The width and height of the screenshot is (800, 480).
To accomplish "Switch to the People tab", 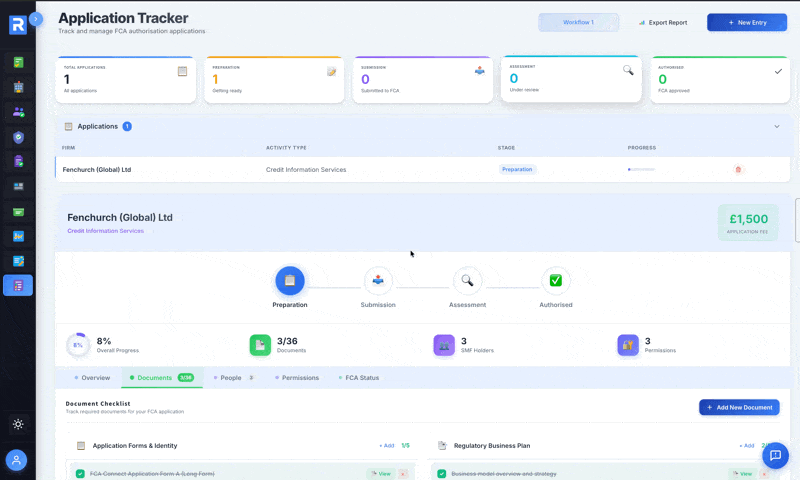I will (x=234, y=378).
